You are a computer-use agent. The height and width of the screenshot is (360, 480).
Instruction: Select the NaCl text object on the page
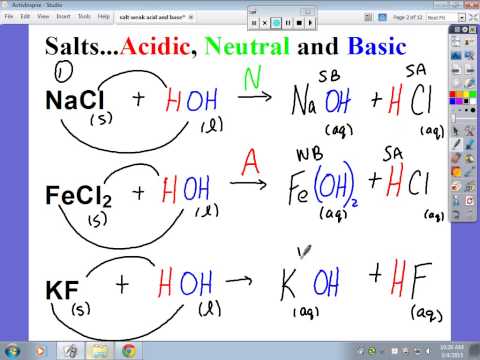click(75, 100)
